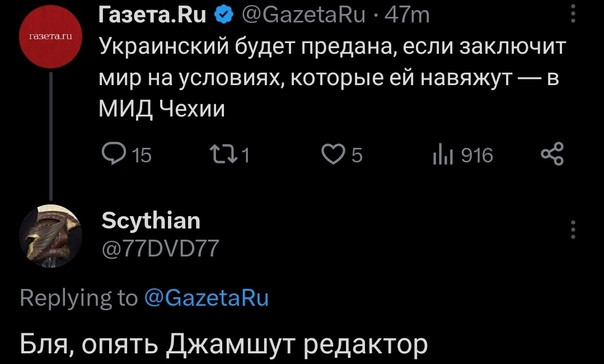Click the blue @GazetaRu link in Replying to
The image size is (604, 364).
click(x=206, y=298)
